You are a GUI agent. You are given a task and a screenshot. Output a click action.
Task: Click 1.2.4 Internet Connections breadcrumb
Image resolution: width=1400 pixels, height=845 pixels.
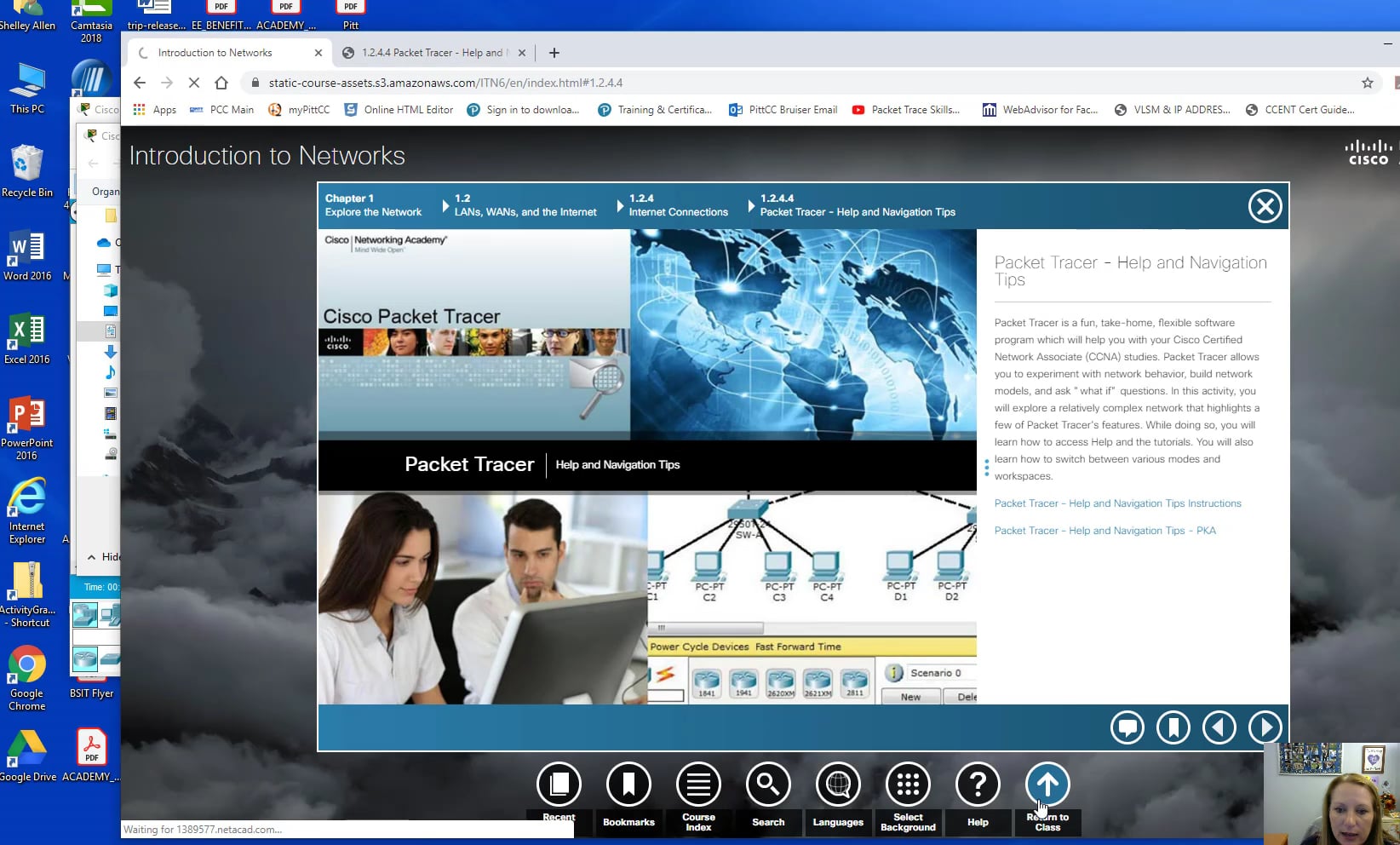click(x=679, y=205)
